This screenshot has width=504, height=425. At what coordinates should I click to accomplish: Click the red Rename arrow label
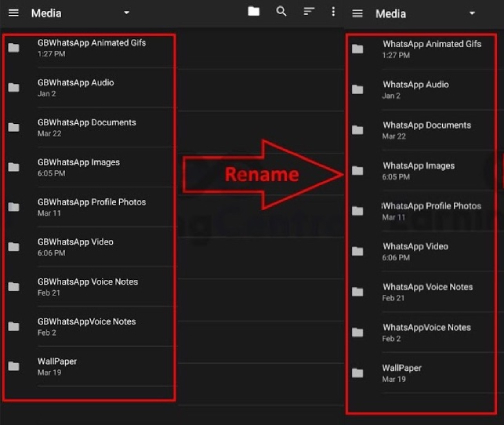tap(262, 174)
